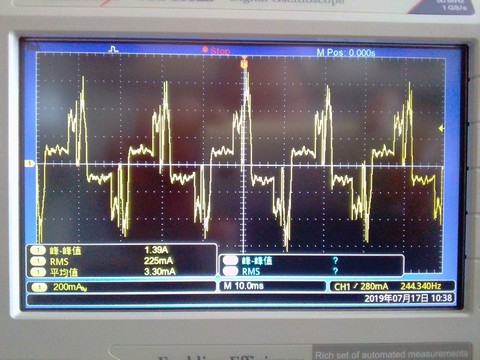Click the blank channel badge beside second 峰-峰值
This screenshot has height=360, width=480.
[230, 260]
